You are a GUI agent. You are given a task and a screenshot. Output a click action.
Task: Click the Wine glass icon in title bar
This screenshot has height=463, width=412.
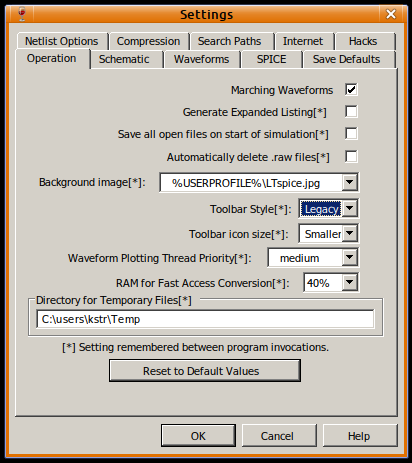pyautogui.click(x=22, y=14)
